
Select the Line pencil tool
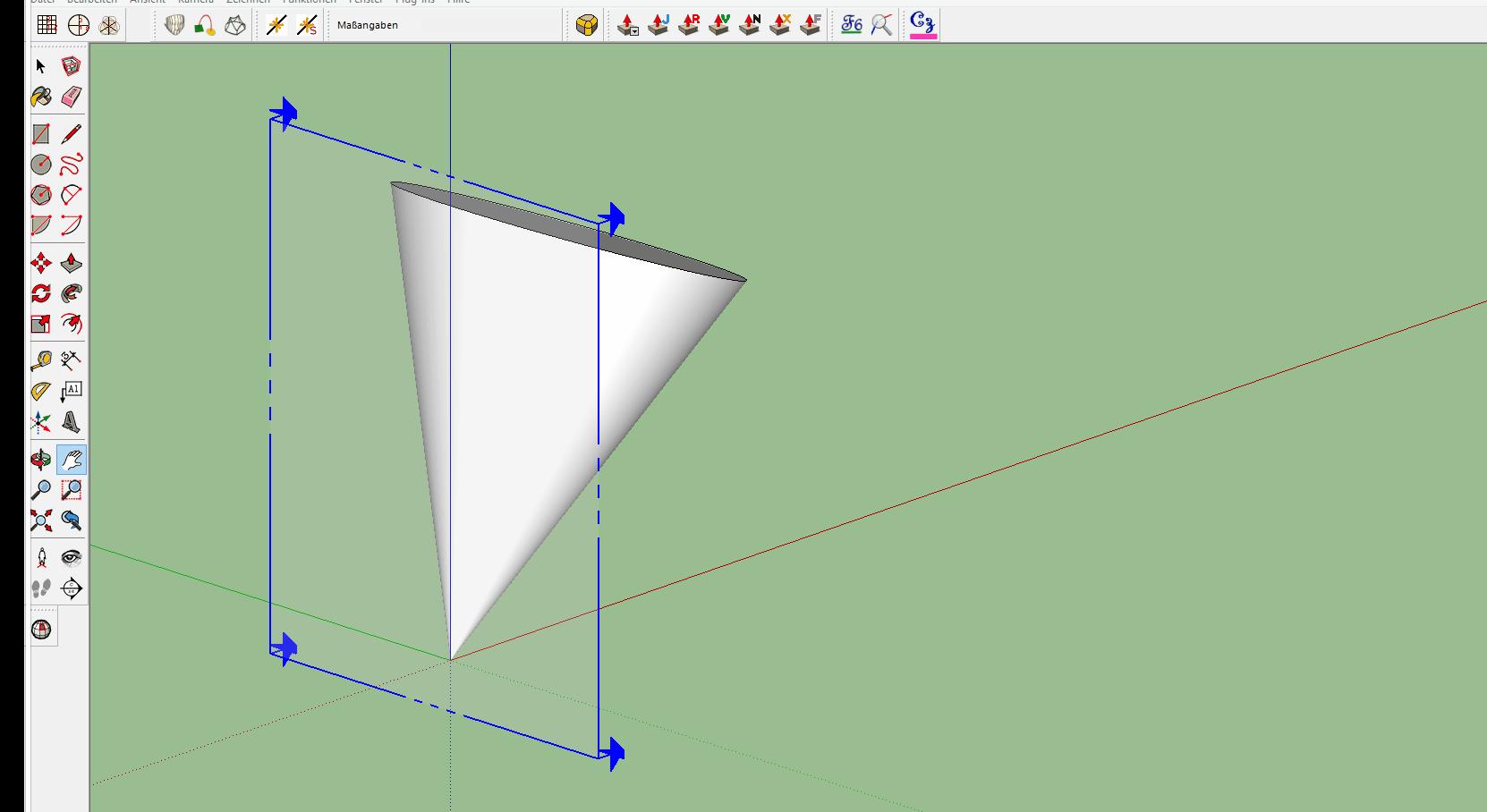point(72,134)
